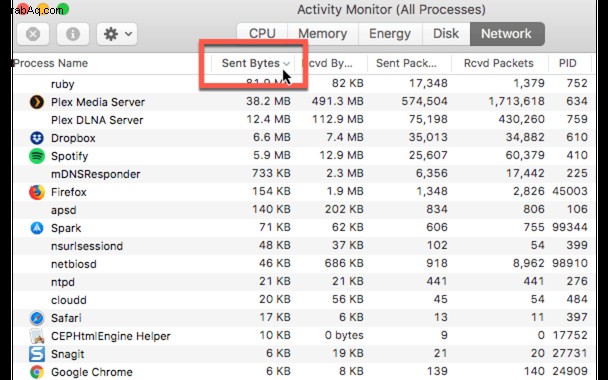Select the Google Chrome icon
The image size is (608, 380).
tap(37, 372)
